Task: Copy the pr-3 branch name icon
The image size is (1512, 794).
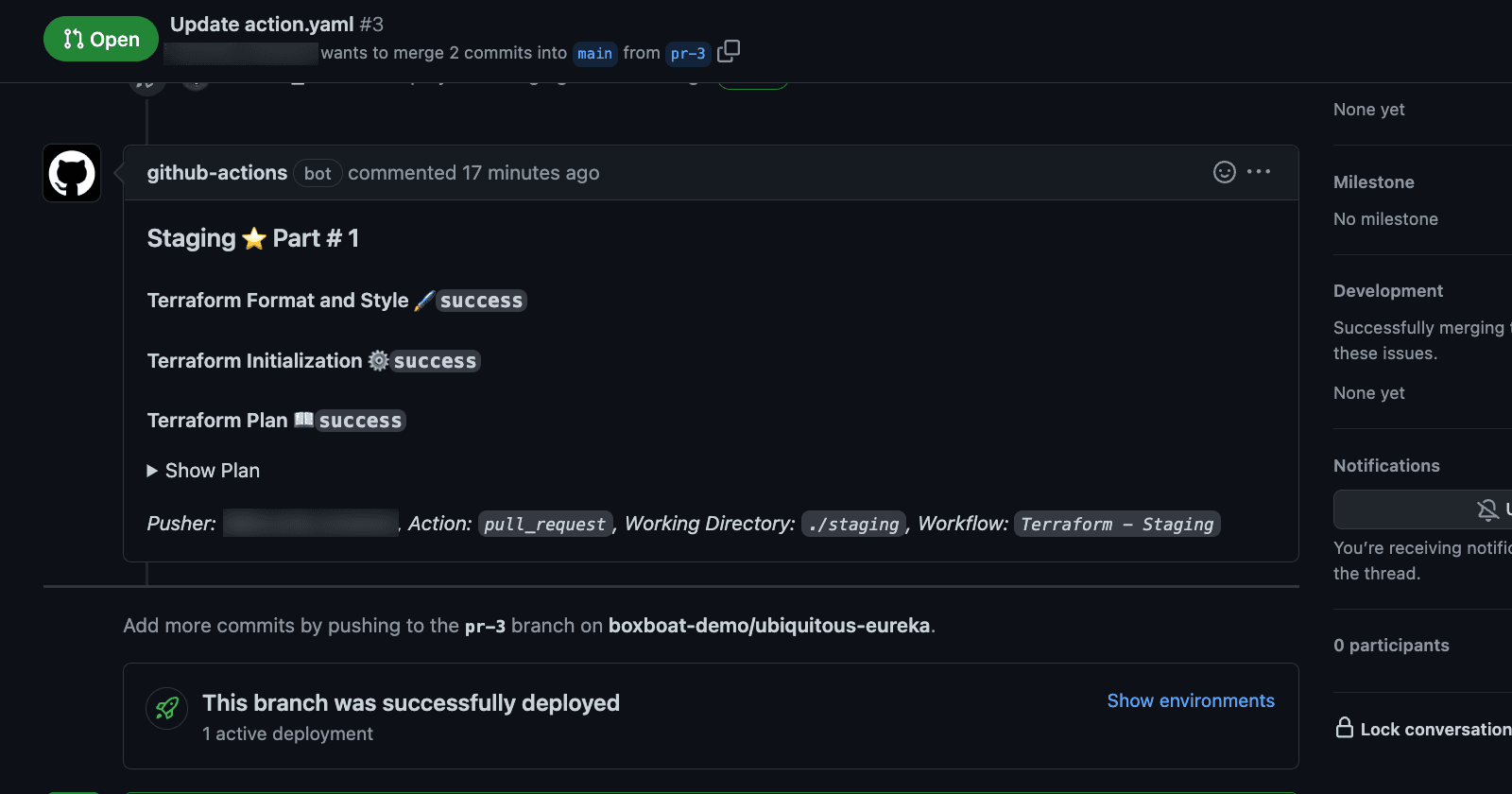Action: tap(728, 52)
